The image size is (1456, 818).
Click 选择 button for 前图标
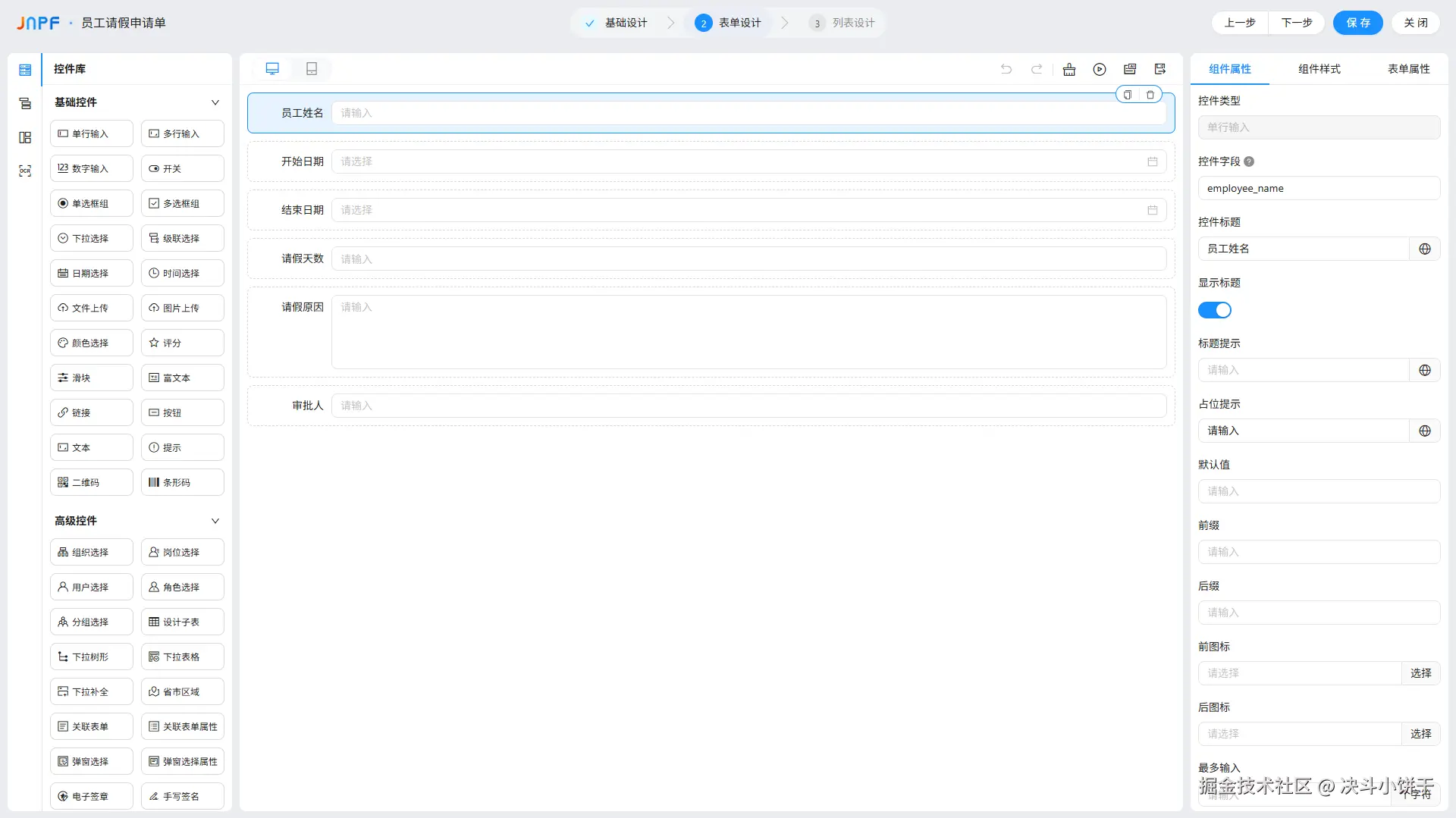coord(1421,673)
